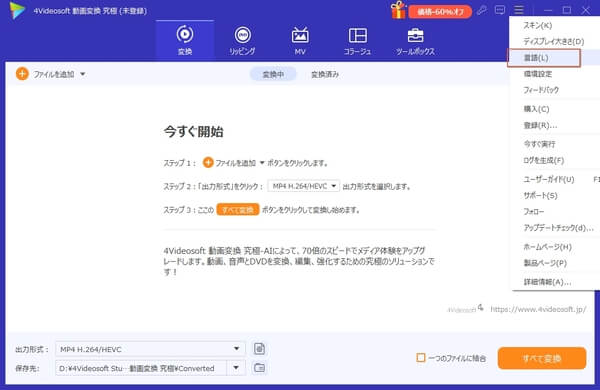This screenshot has height=390, width=600.
Task: Click the ファイルを追加 button label
Action: click(54, 74)
